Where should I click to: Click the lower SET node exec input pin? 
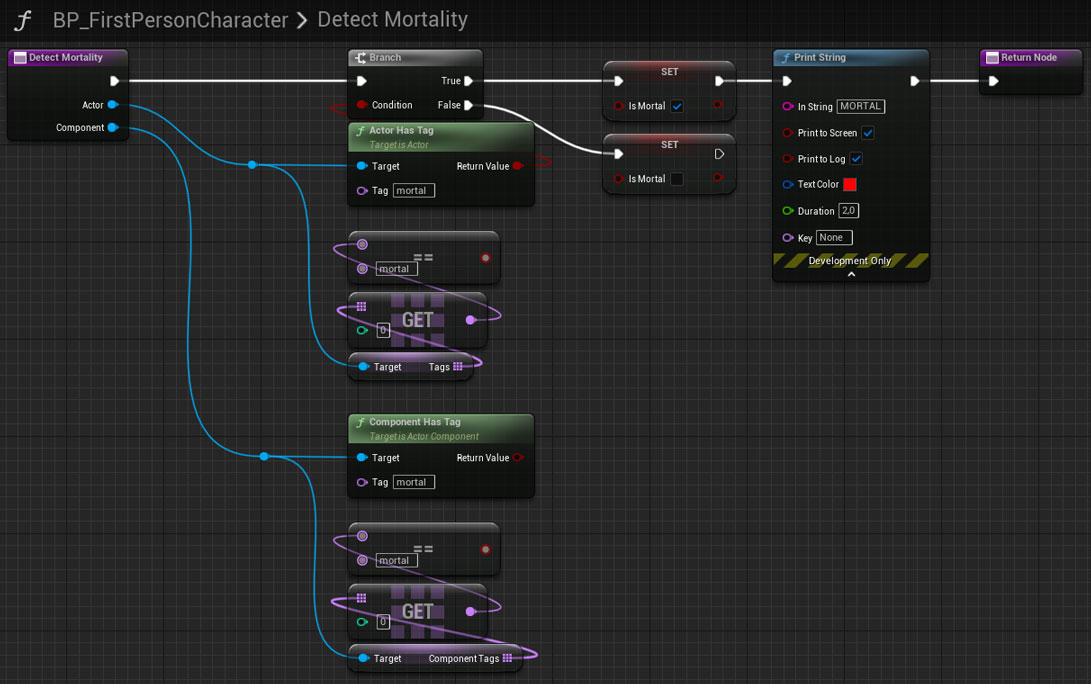pyautogui.click(x=619, y=154)
